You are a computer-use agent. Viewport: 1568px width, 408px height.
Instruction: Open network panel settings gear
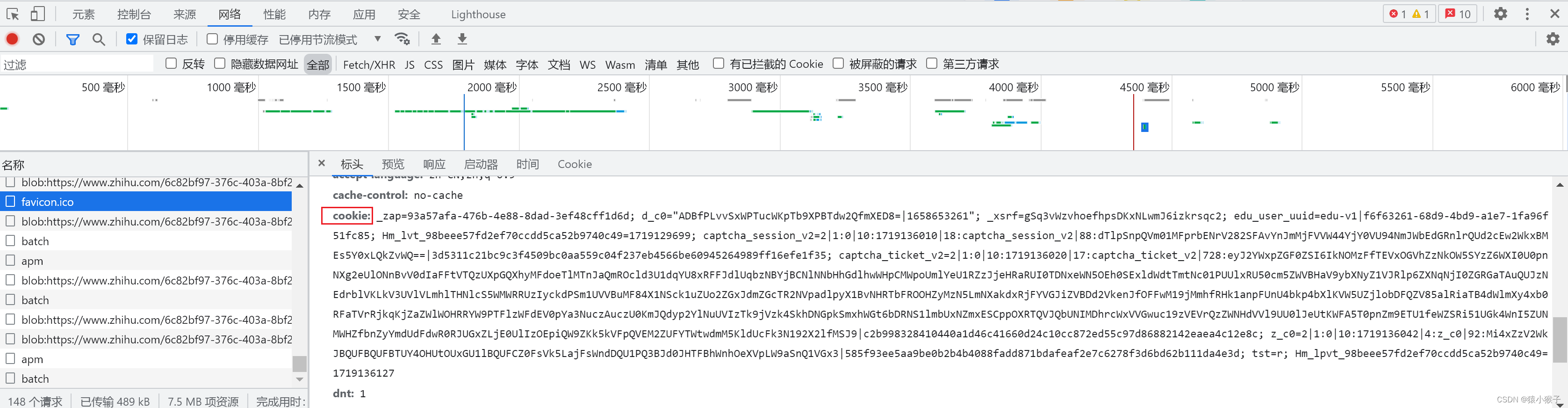1553,39
